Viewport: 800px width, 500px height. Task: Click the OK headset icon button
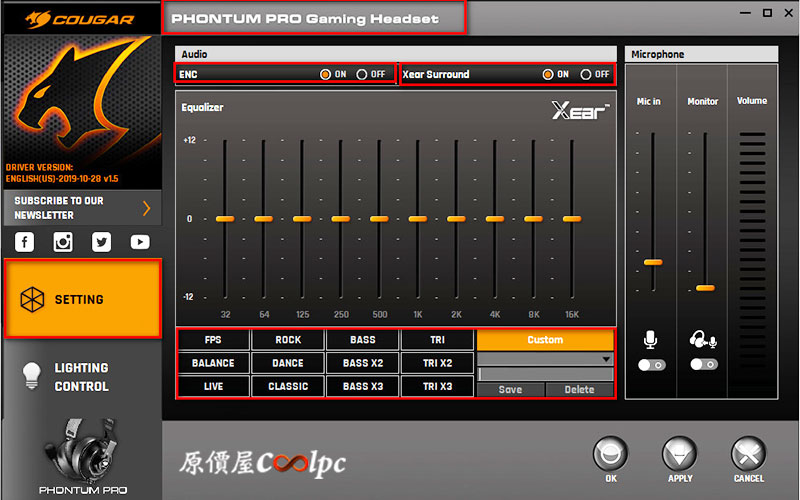pos(611,455)
